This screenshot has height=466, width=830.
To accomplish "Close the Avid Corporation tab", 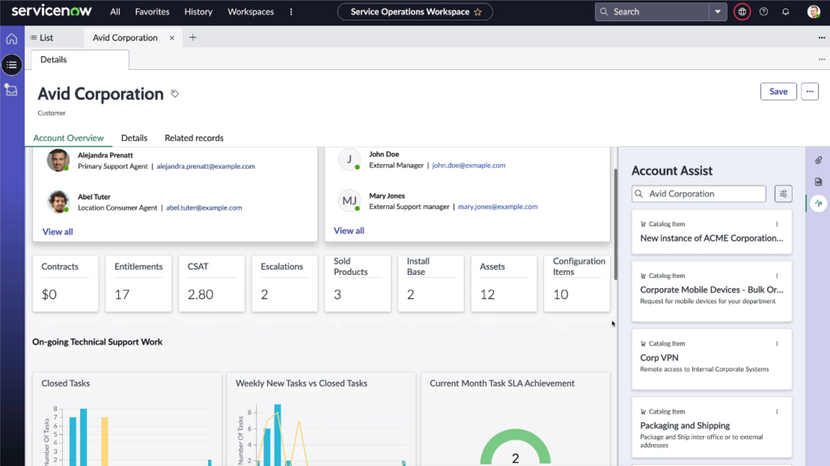I will click(172, 38).
